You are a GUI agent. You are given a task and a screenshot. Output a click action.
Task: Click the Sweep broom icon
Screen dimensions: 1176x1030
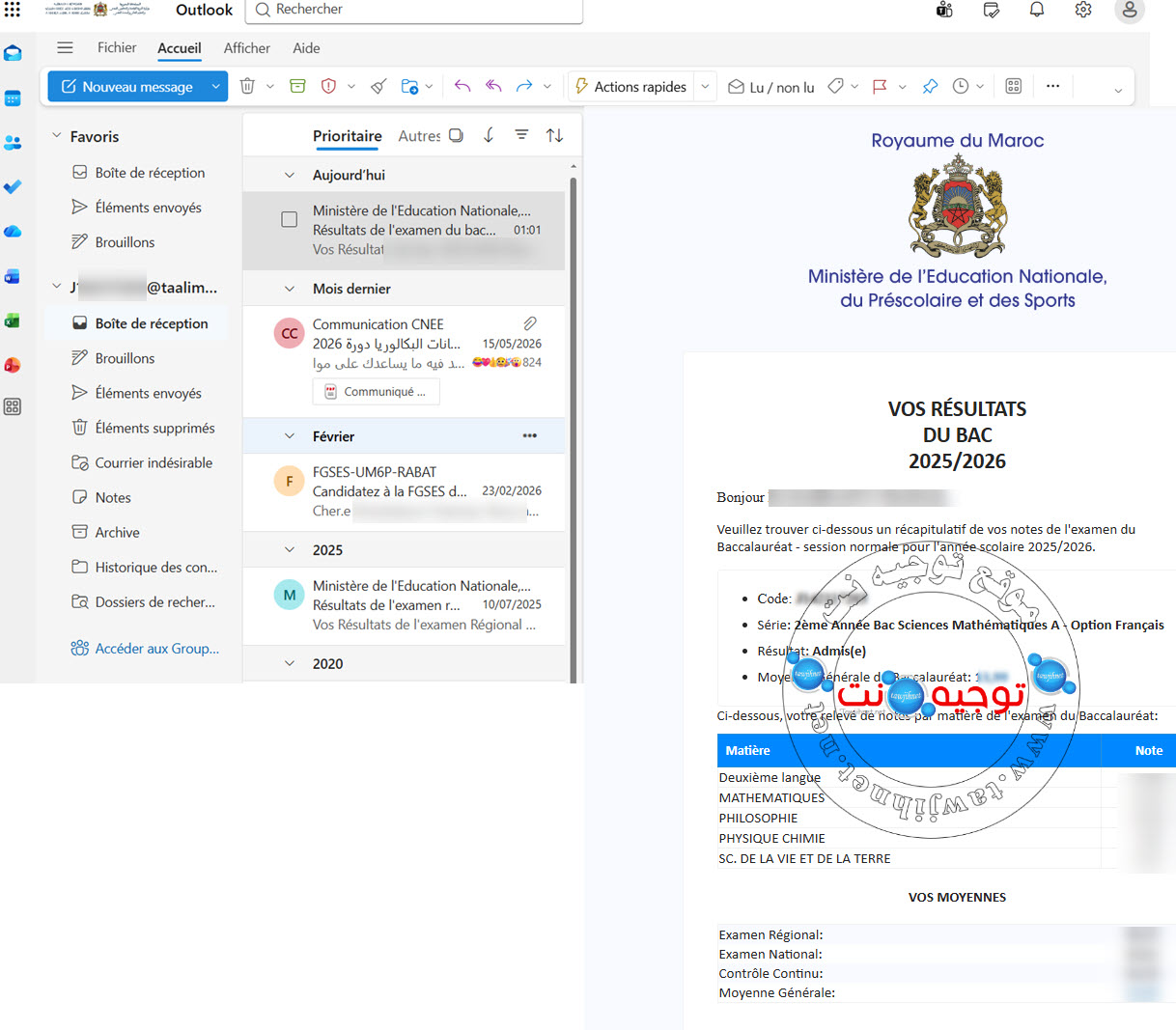(x=379, y=86)
